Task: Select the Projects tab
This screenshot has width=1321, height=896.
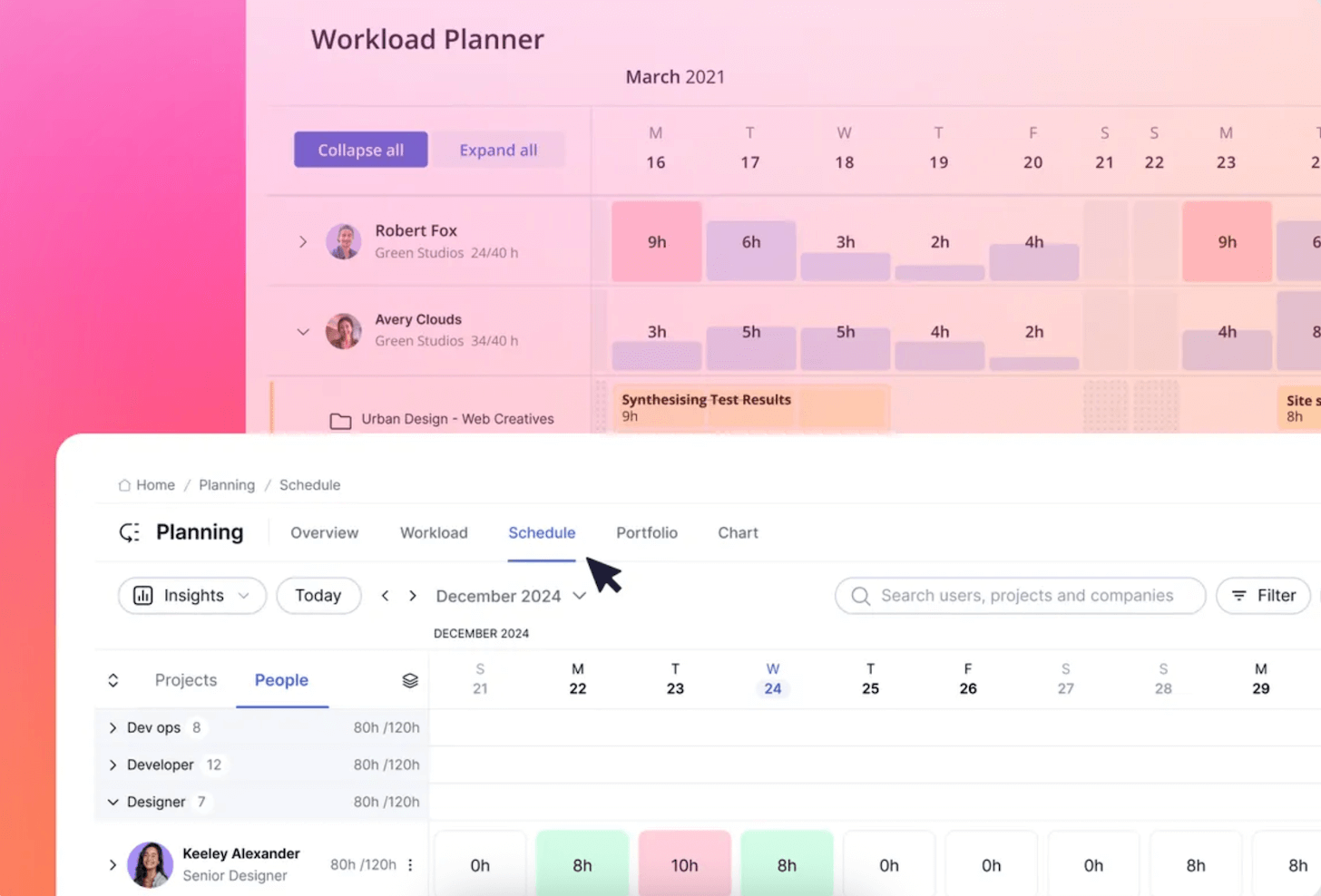Action: [185, 679]
